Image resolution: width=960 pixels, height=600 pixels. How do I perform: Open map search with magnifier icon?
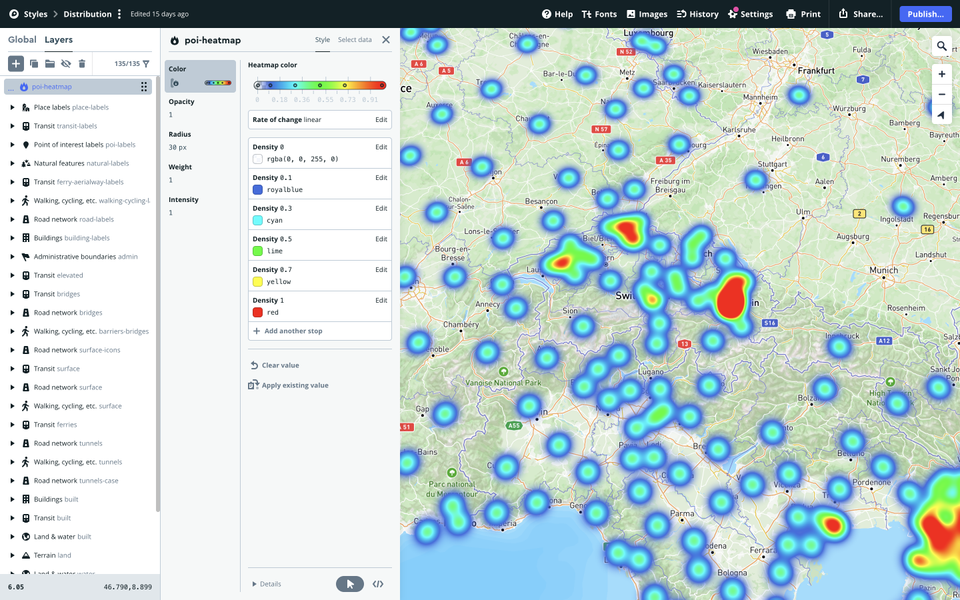942,46
